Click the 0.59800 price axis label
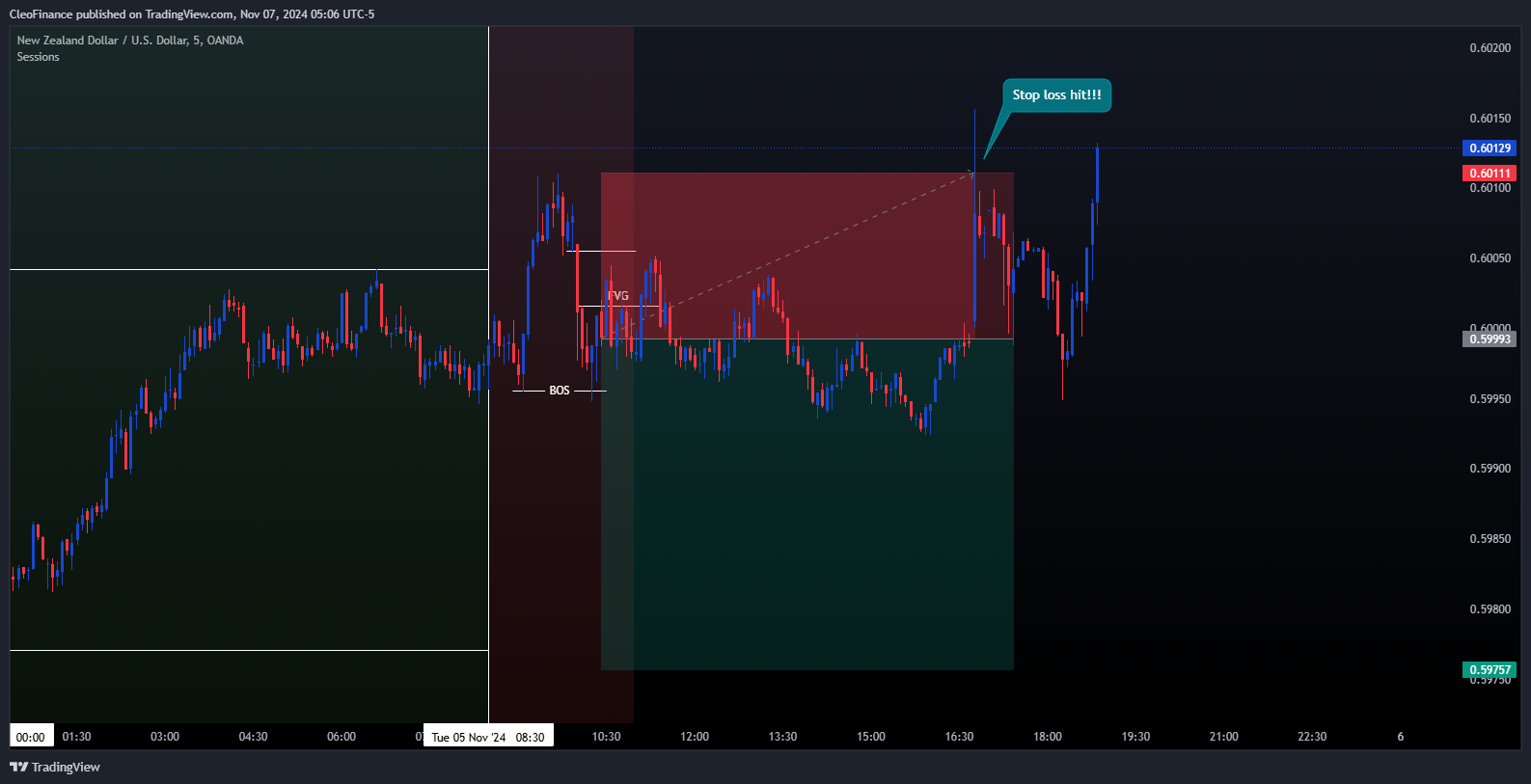The height and width of the screenshot is (784, 1531). pyautogui.click(x=1490, y=609)
